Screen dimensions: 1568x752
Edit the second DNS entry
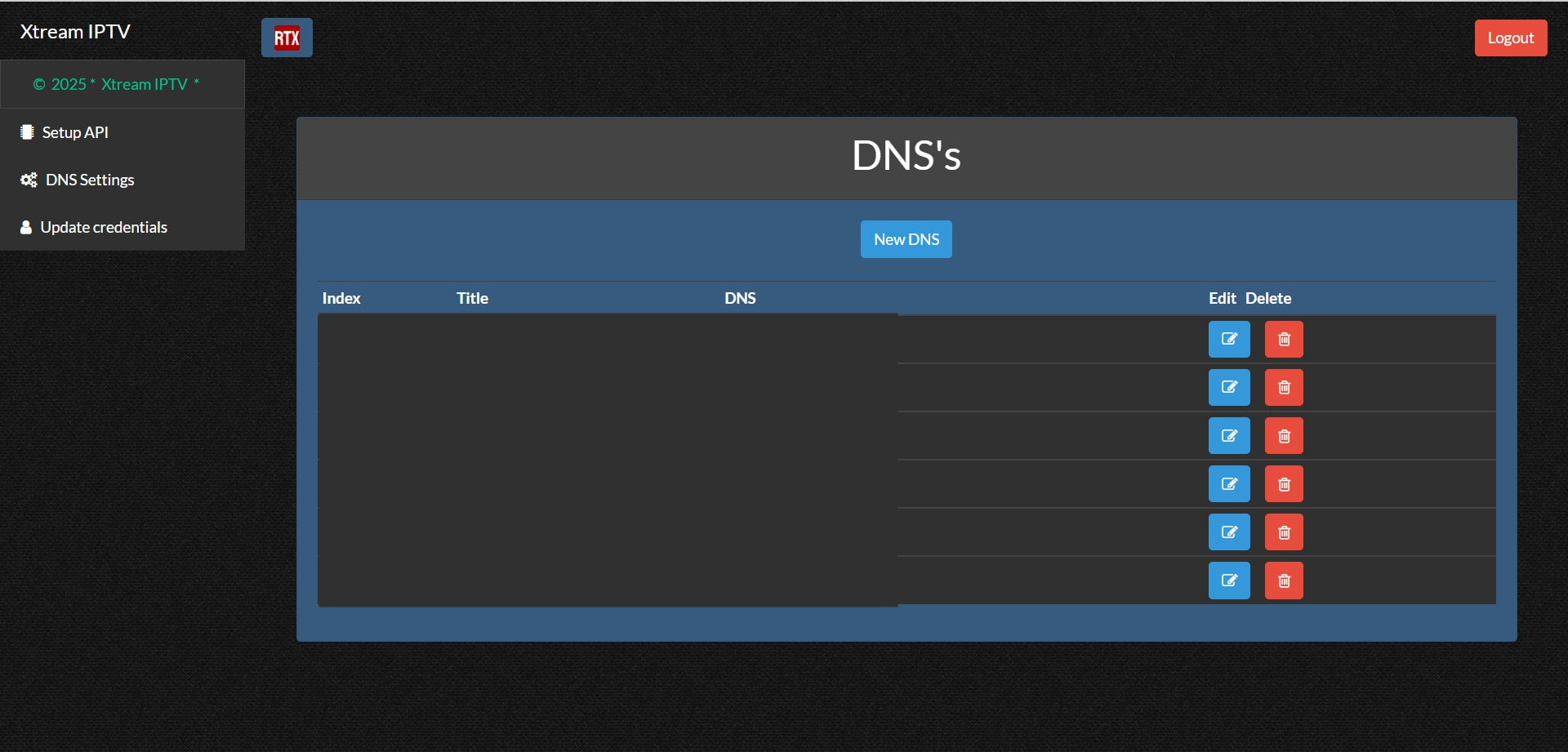[x=1228, y=387]
